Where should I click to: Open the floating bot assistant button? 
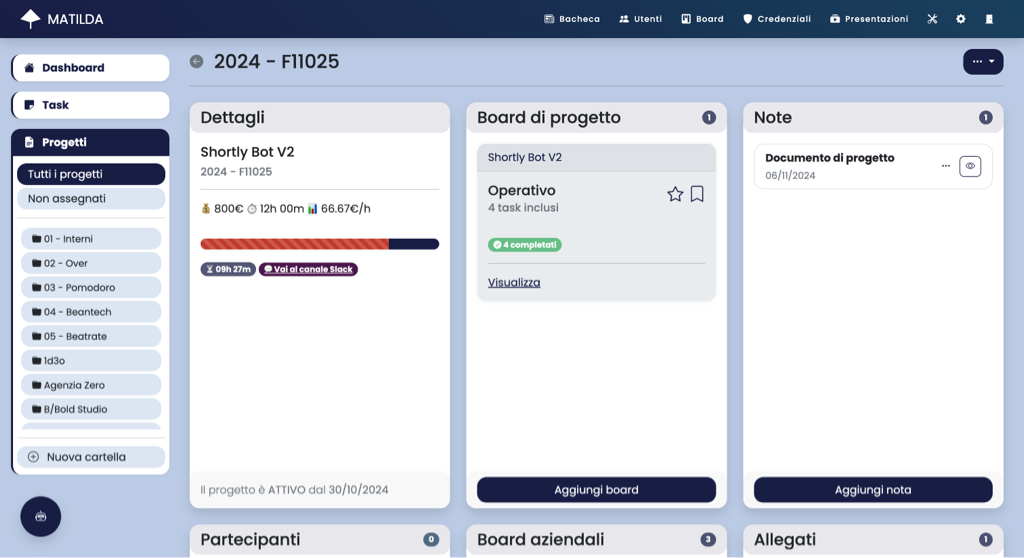click(x=41, y=516)
